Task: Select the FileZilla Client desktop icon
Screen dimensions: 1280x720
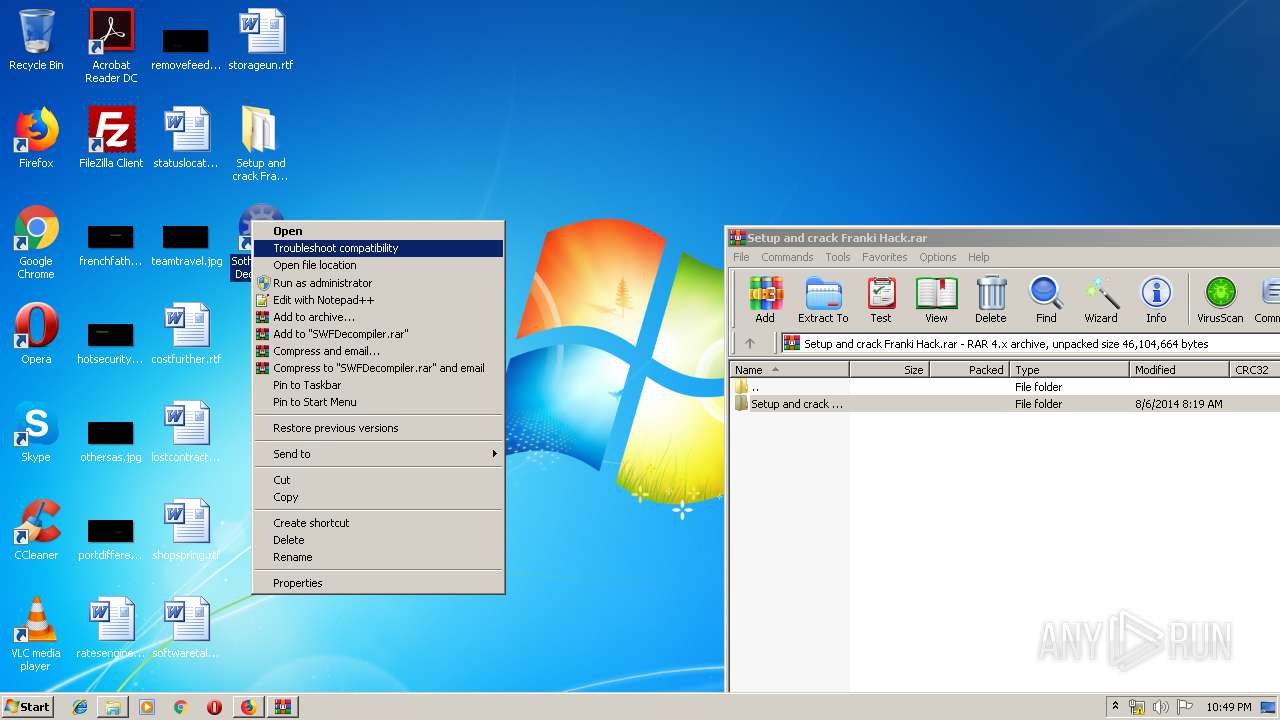Action: (111, 138)
